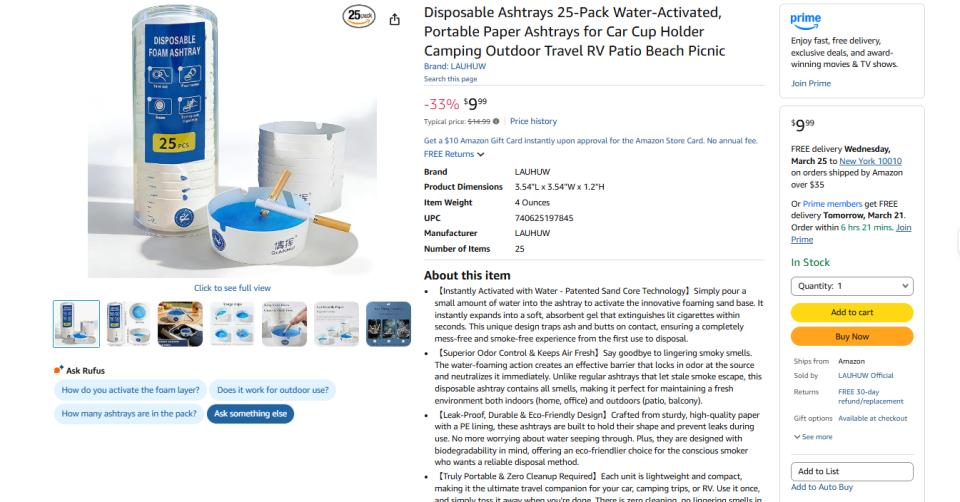Image resolution: width=960 pixels, height=502 pixels.
Task: Visit the Brand: LAUHUW link
Action: coord(455,67)
